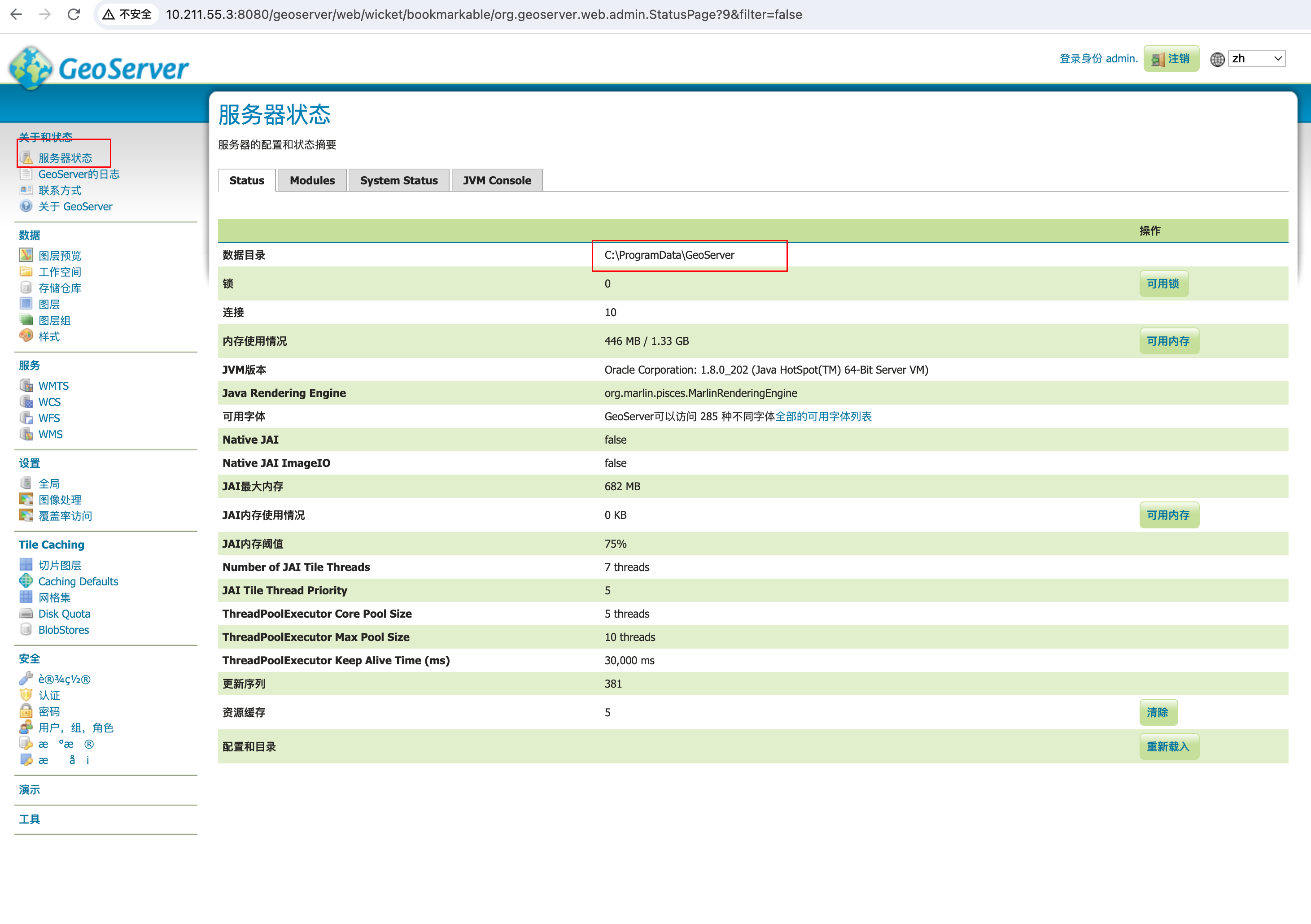
Task: Click the browser reload icon
Action: click(x=74, y=14)
